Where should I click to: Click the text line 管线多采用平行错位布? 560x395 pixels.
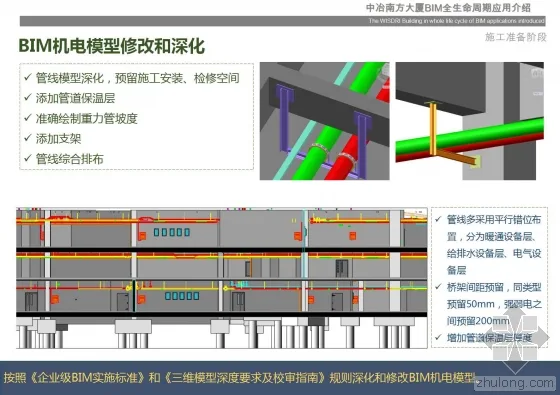click(x=494, y=220)
